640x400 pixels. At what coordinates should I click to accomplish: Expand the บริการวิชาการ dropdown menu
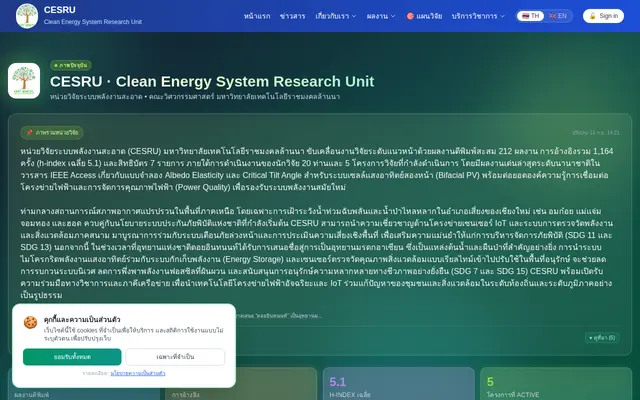point(478,16)
